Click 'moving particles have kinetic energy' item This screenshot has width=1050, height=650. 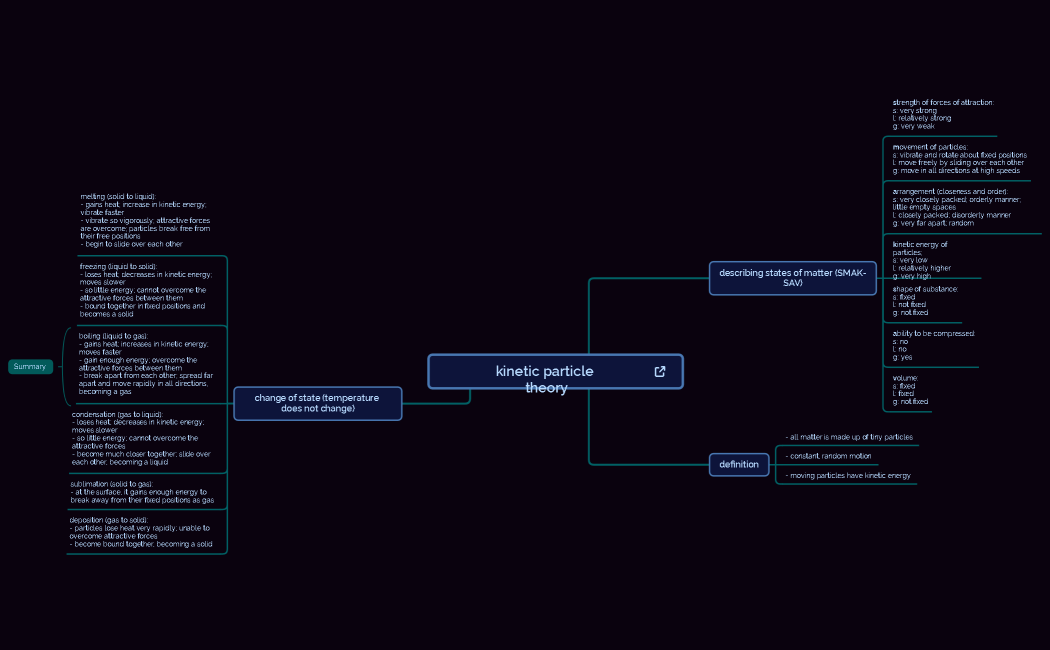849,476
